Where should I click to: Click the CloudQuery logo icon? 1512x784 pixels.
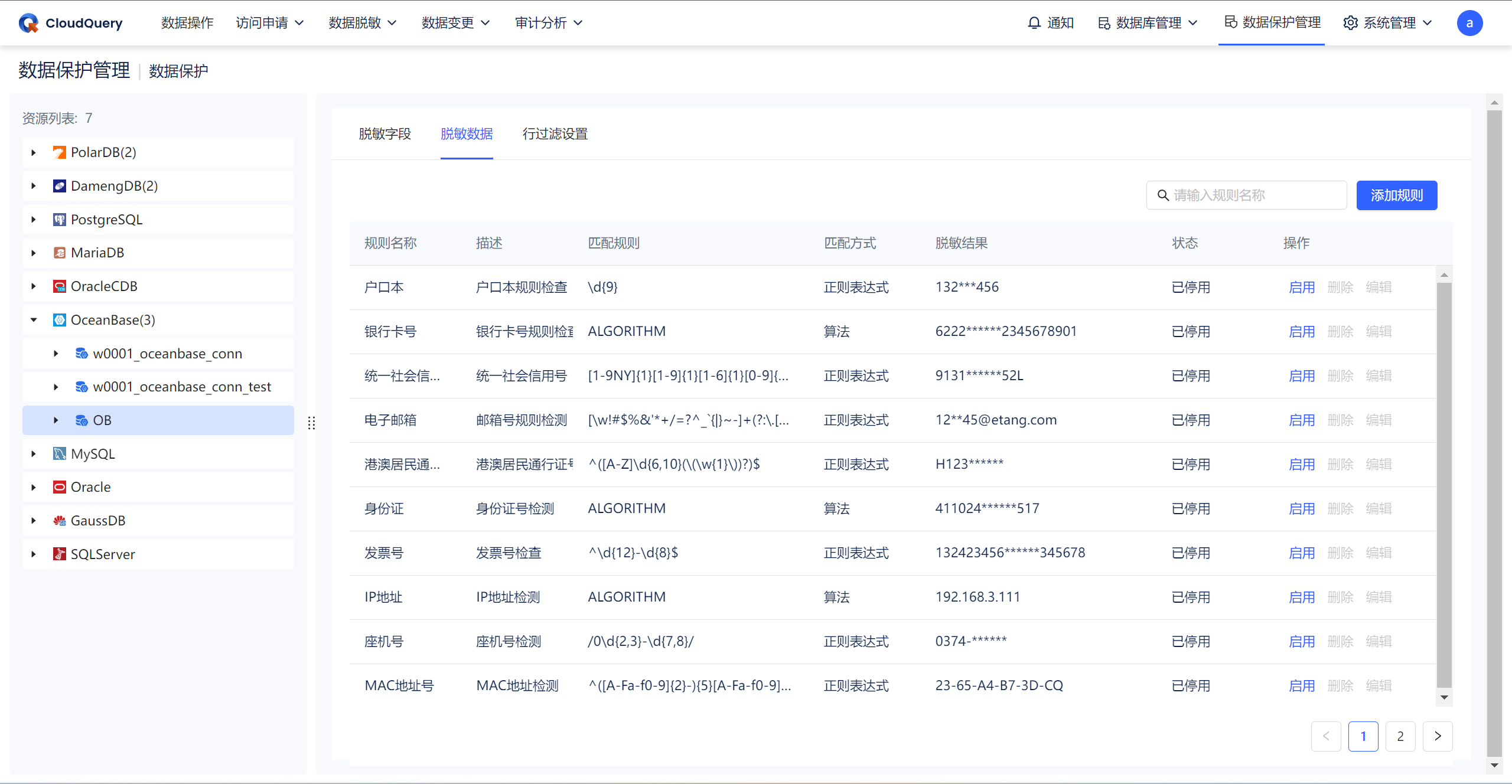click(x=28, y=23)
